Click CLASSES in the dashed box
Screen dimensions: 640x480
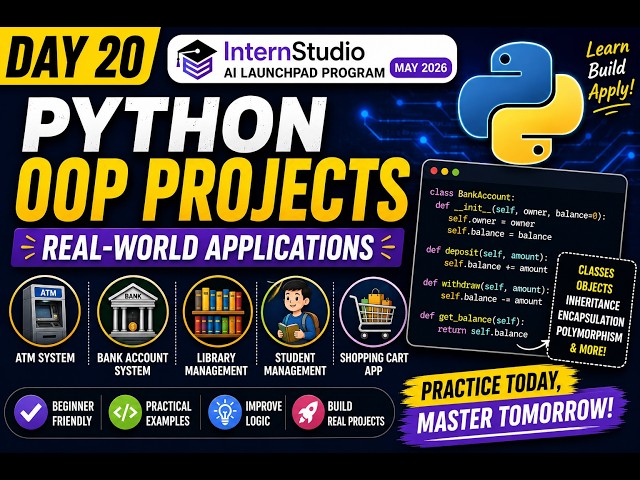[x=596, y=271]
